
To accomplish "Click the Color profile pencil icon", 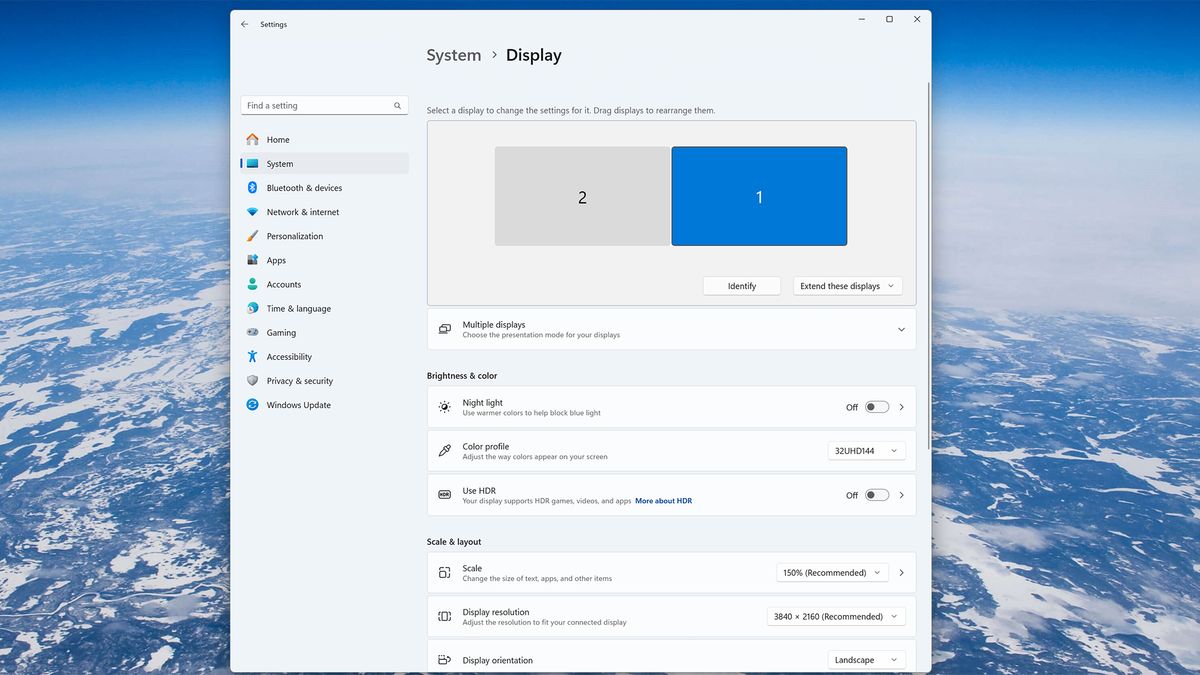I will point(444,450).
